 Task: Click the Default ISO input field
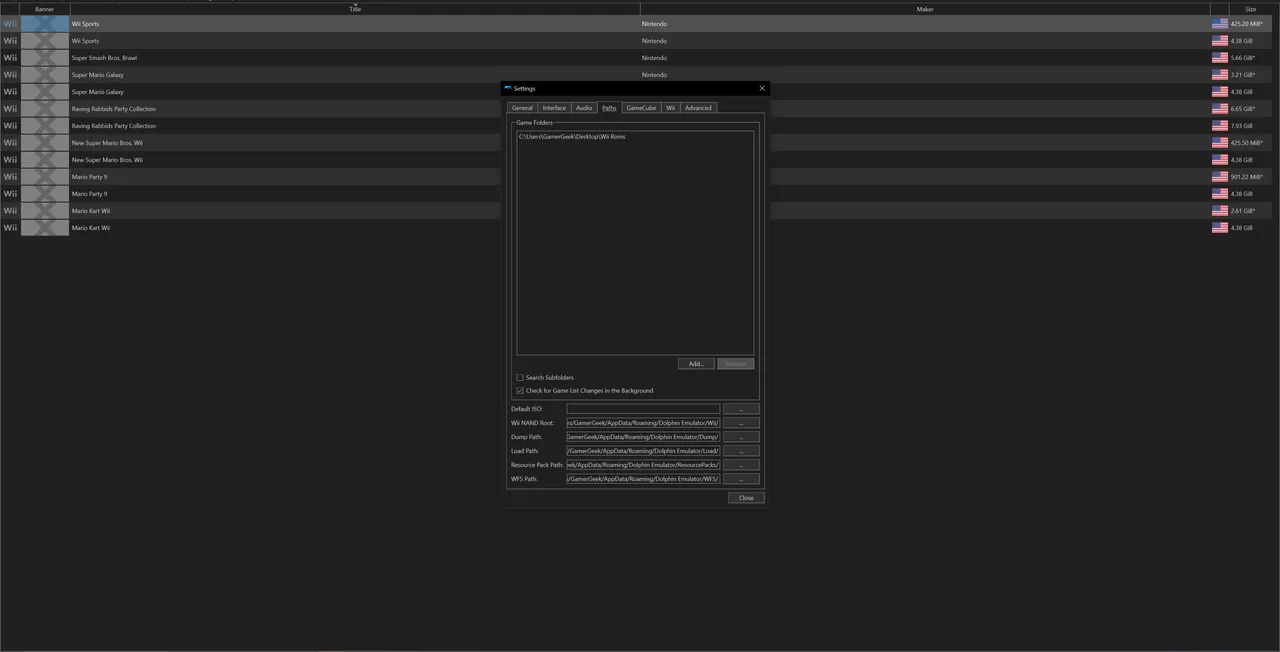(643, 409)
